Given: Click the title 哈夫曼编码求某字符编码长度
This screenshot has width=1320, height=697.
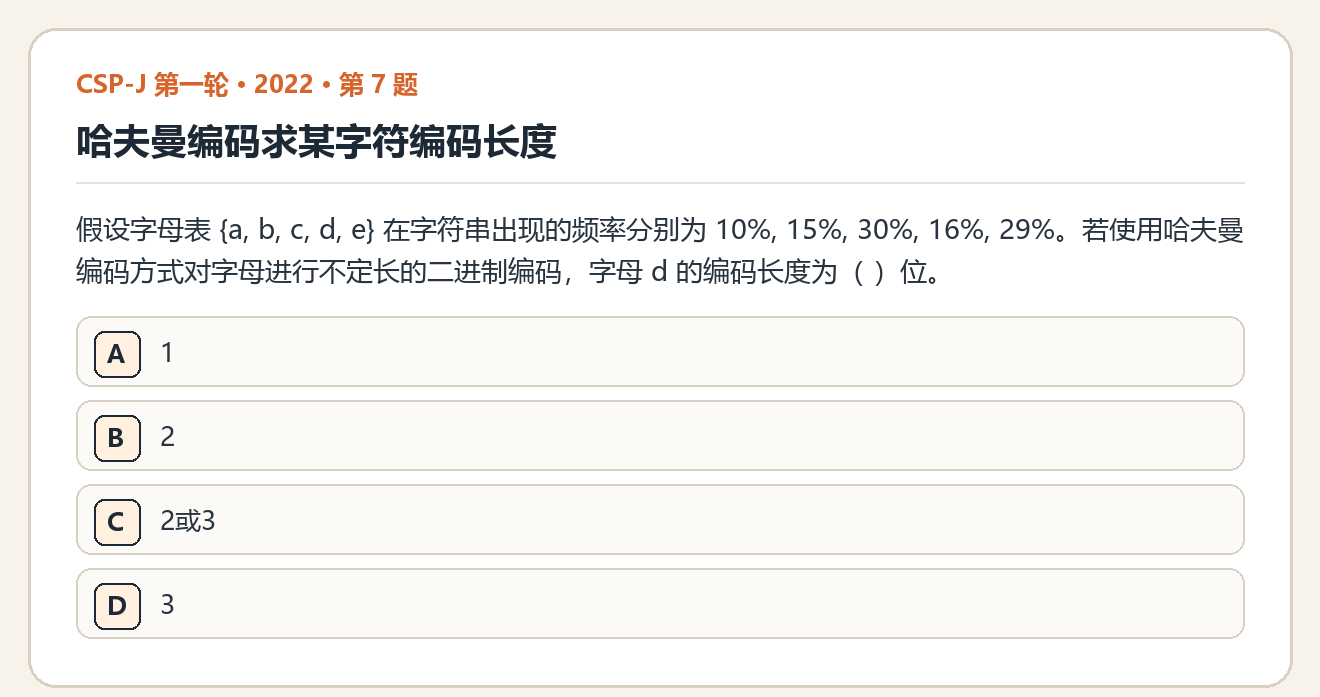Looking at the screenshot, I should pyautogui.click(x=316, y=143).
